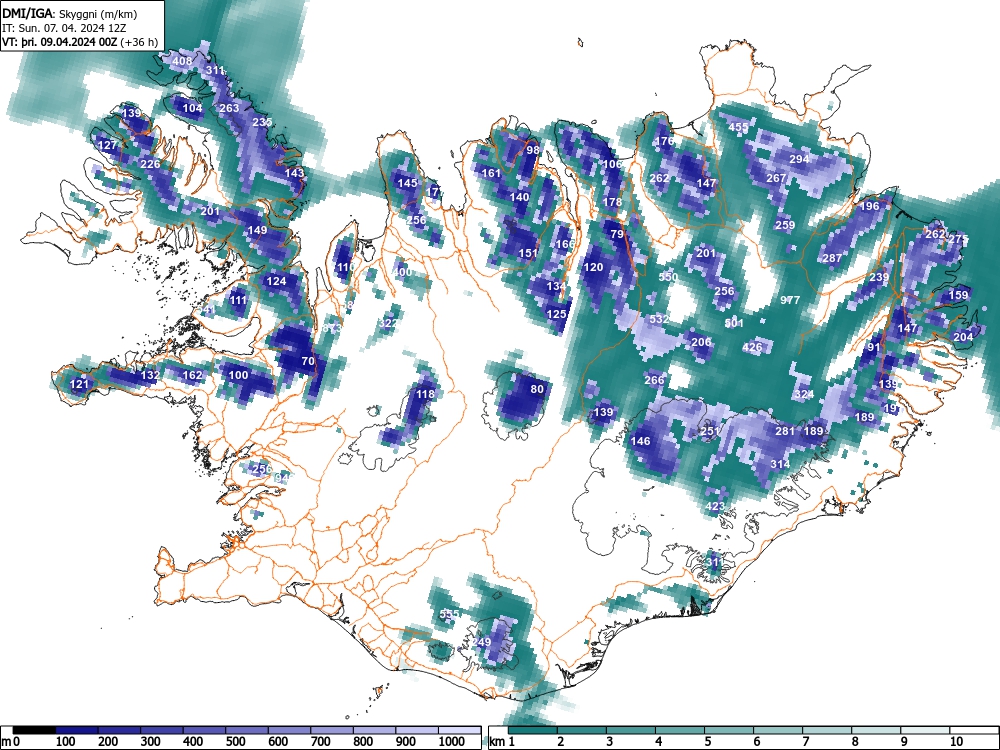Click the visibility value 287 on the map

pyautogui.click(x=832, y=258)
